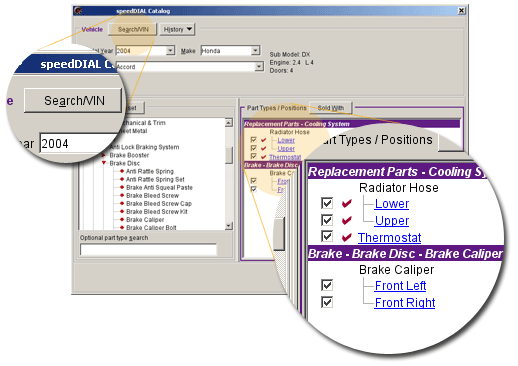This screenshot has width=518, height=366.
Task: Toggle the checkbox for magnified Upper radiator hose
Action: (327, 220)
